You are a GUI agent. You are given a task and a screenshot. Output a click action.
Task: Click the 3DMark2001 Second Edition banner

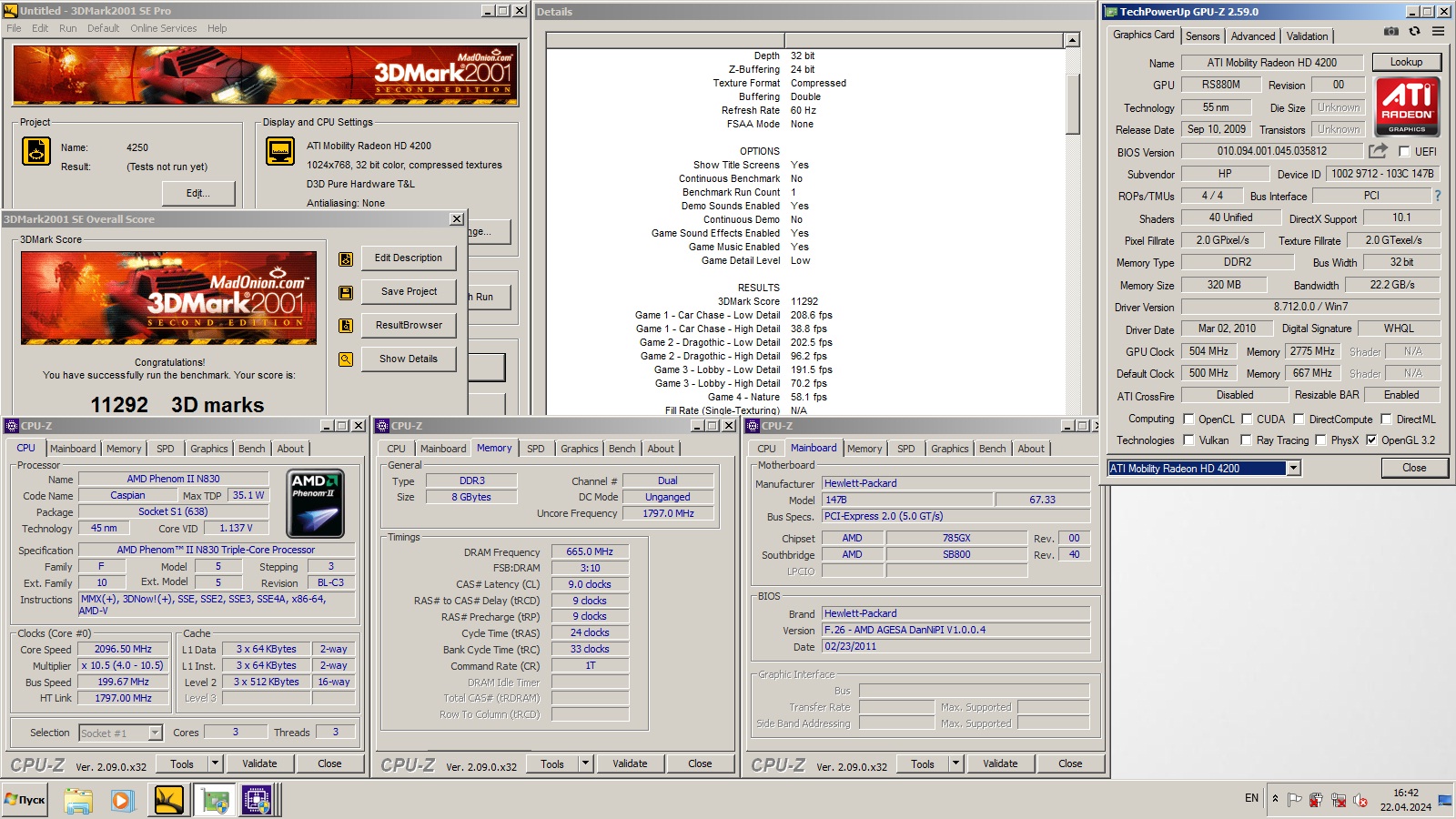265,75
